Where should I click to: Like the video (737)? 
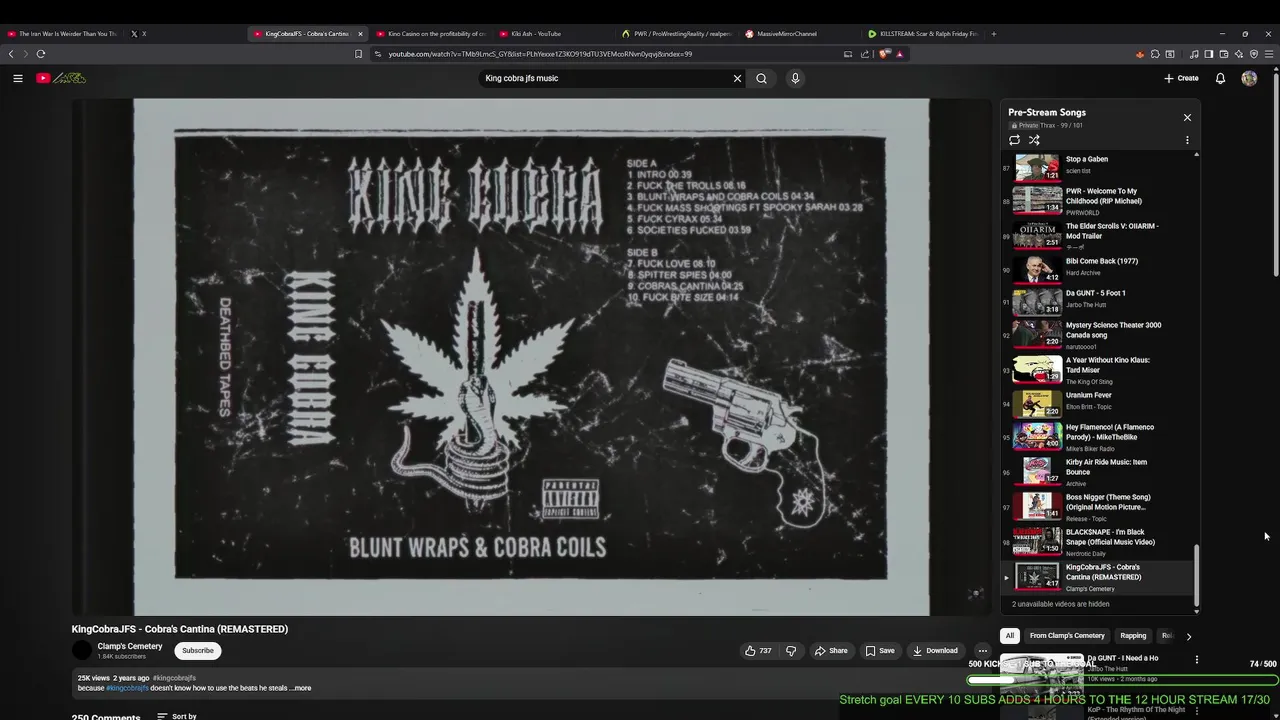(x=758, y=650)
